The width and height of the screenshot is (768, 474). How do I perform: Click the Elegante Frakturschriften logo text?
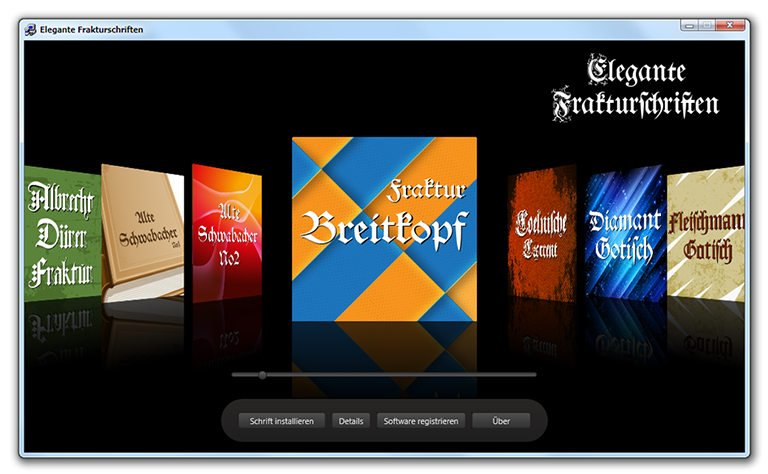tap(636, 88)
